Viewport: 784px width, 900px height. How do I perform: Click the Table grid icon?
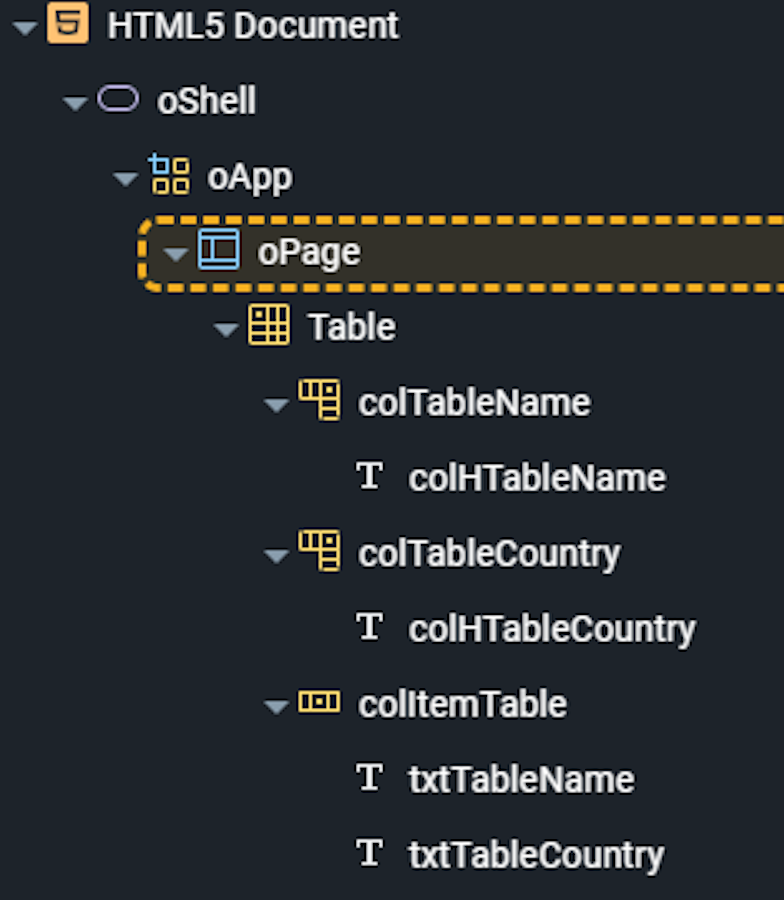[269, 325]
